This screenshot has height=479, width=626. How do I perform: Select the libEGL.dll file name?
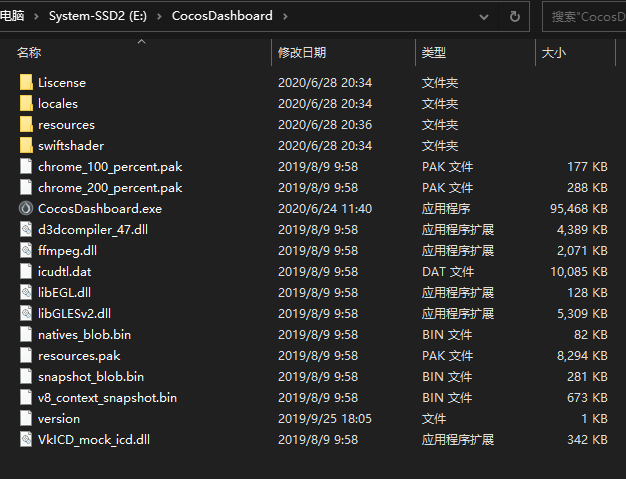(x=64, y=293)
